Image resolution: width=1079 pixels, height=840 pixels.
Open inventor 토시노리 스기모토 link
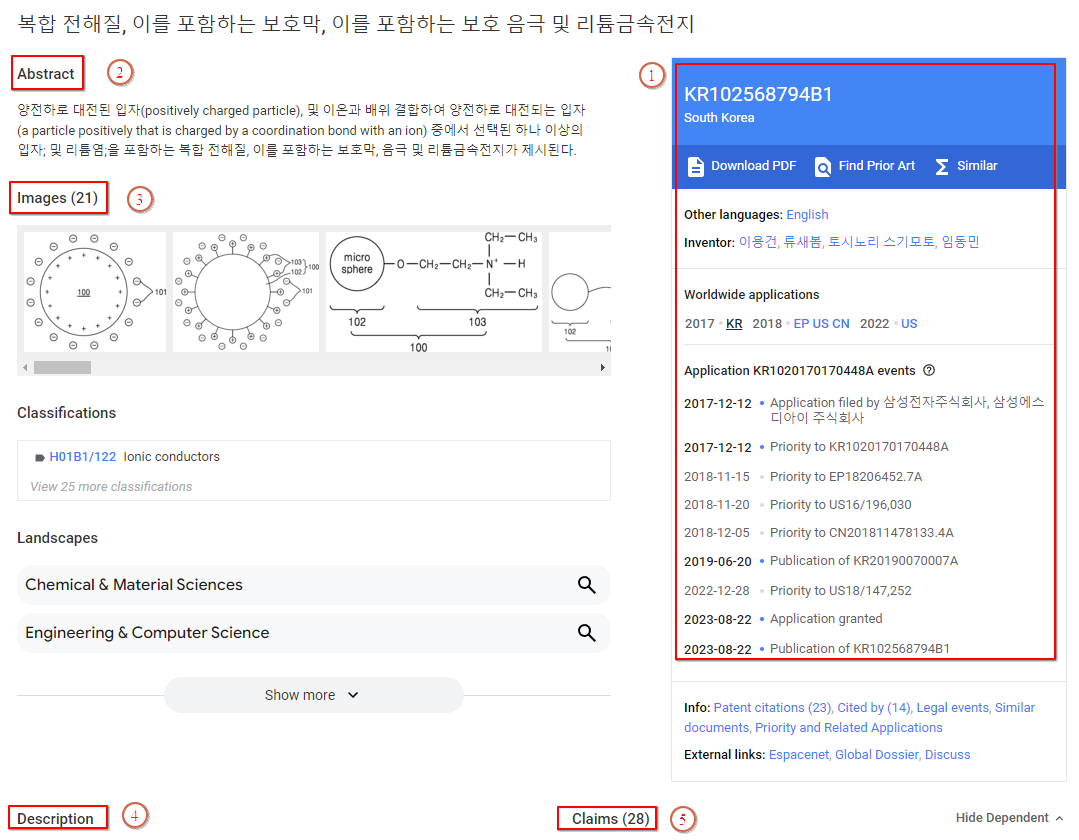(882, 242)
